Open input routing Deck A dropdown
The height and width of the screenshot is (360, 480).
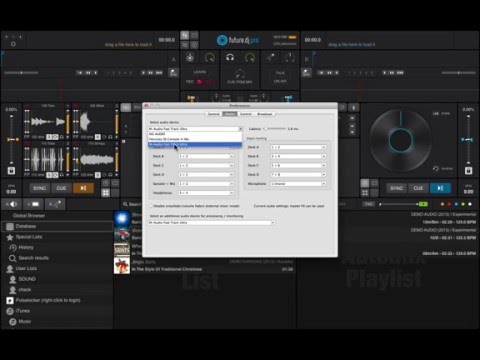click(298, 147)
